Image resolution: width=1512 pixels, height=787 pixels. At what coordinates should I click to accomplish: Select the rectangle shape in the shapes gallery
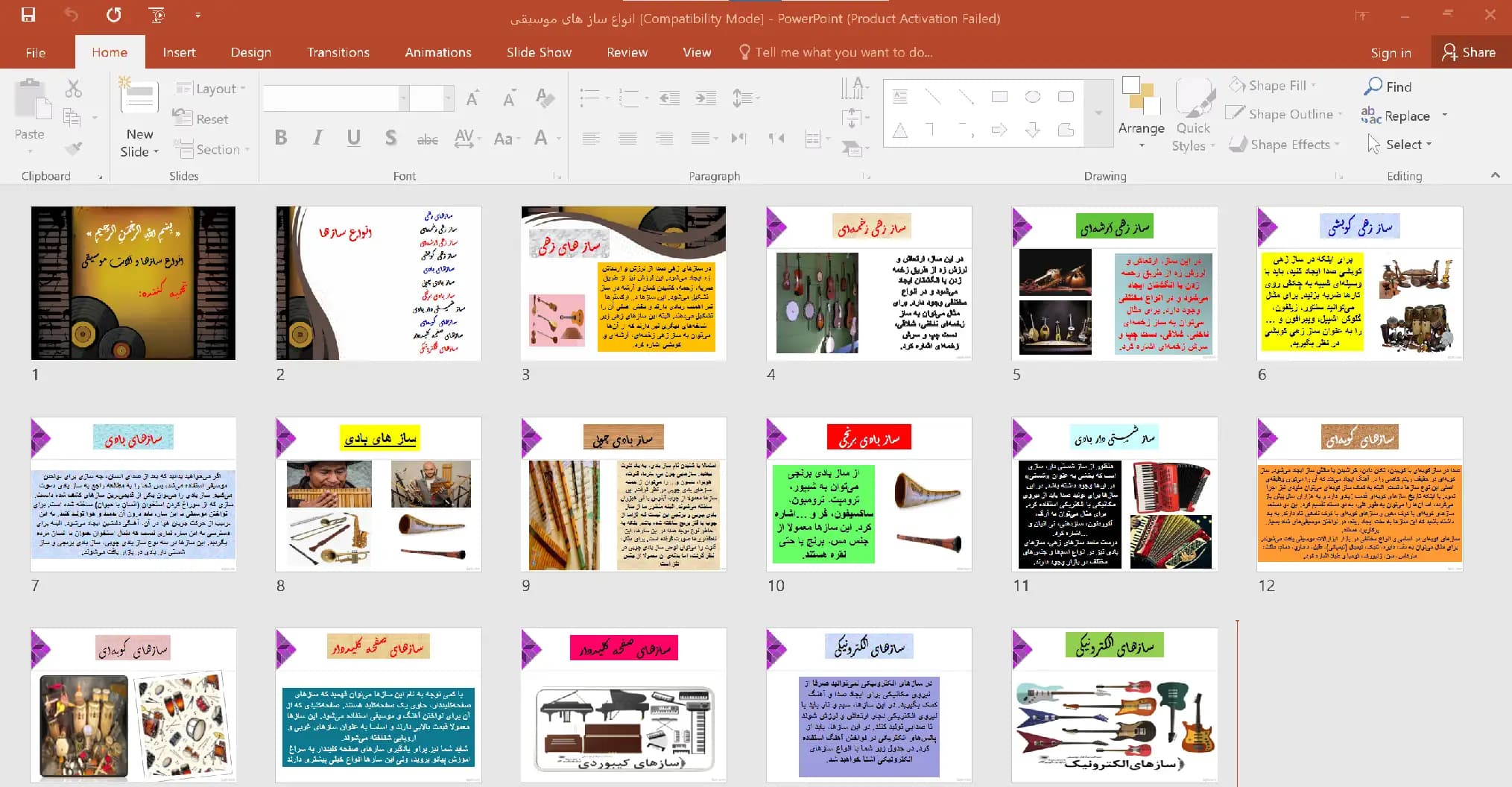tap(999, 97)
